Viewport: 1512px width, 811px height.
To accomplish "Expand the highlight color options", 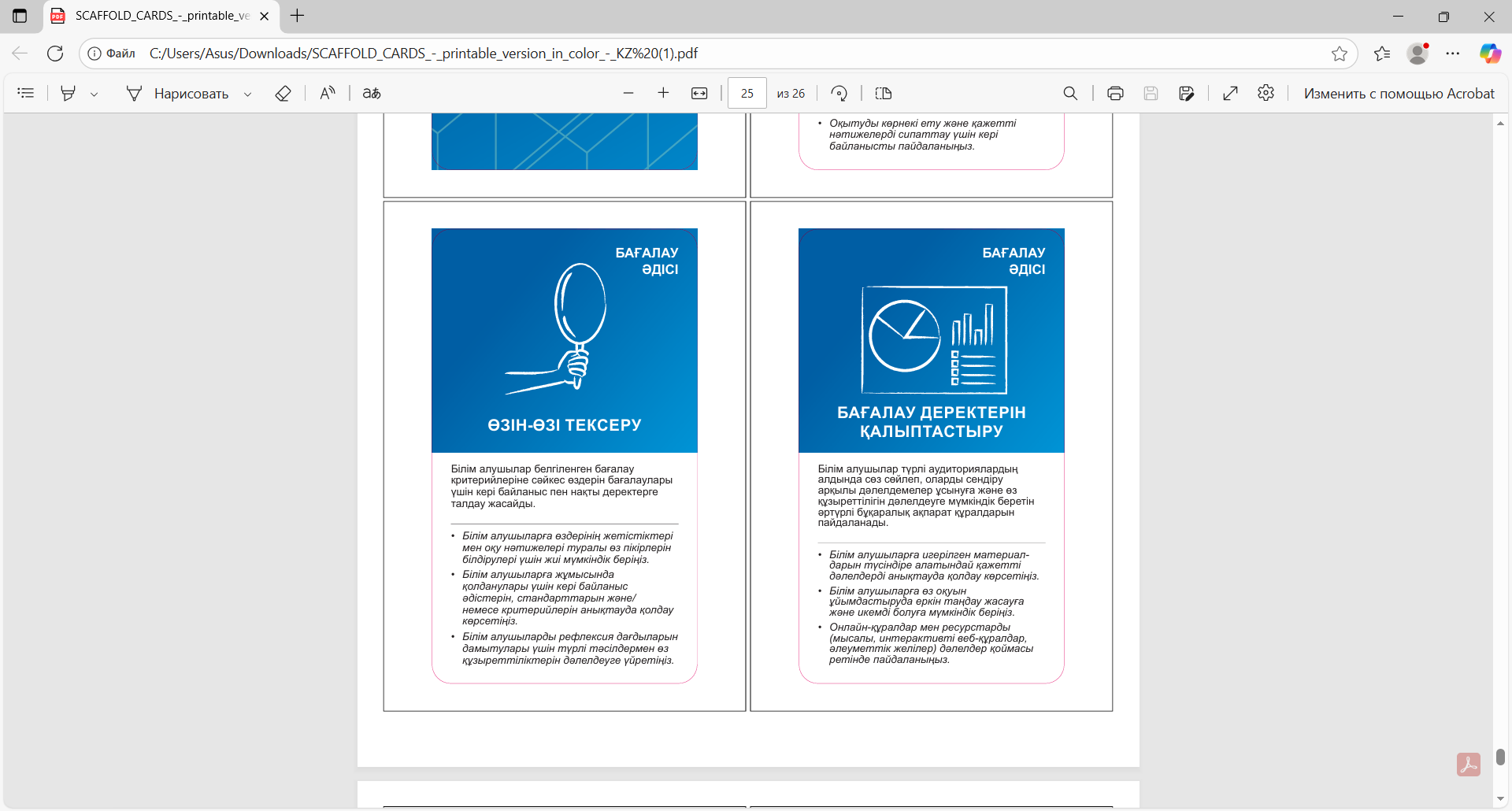I will pyautogui.click(x=94, y=94).
